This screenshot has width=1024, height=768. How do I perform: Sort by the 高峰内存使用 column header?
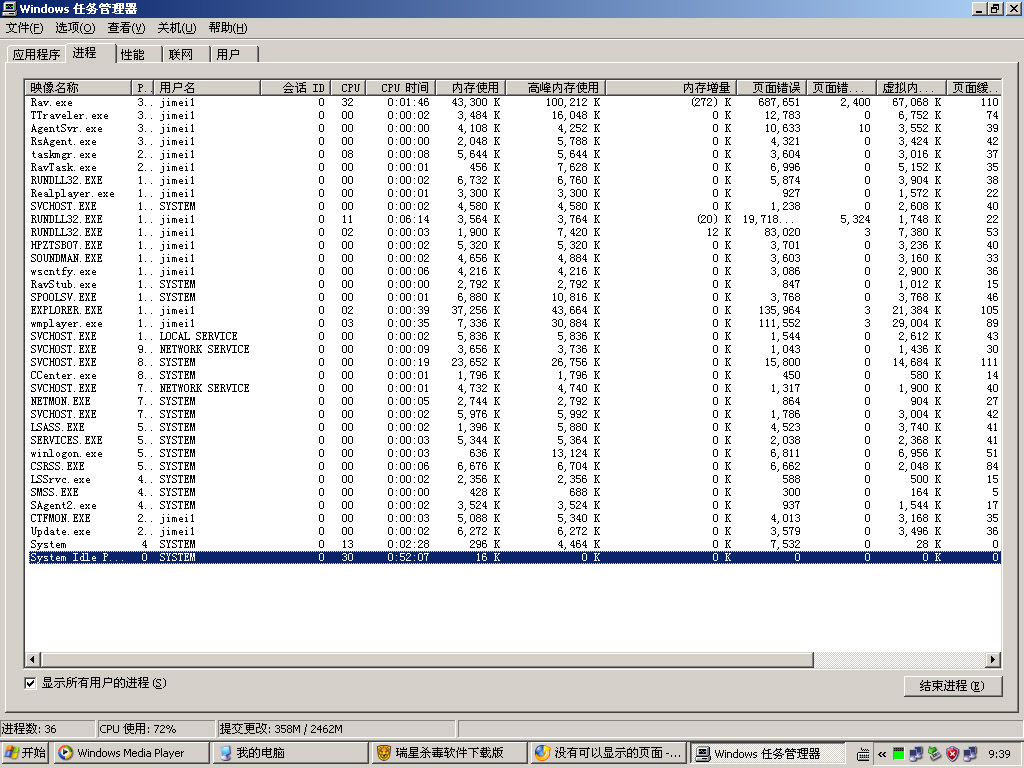(x=556, y=88)
